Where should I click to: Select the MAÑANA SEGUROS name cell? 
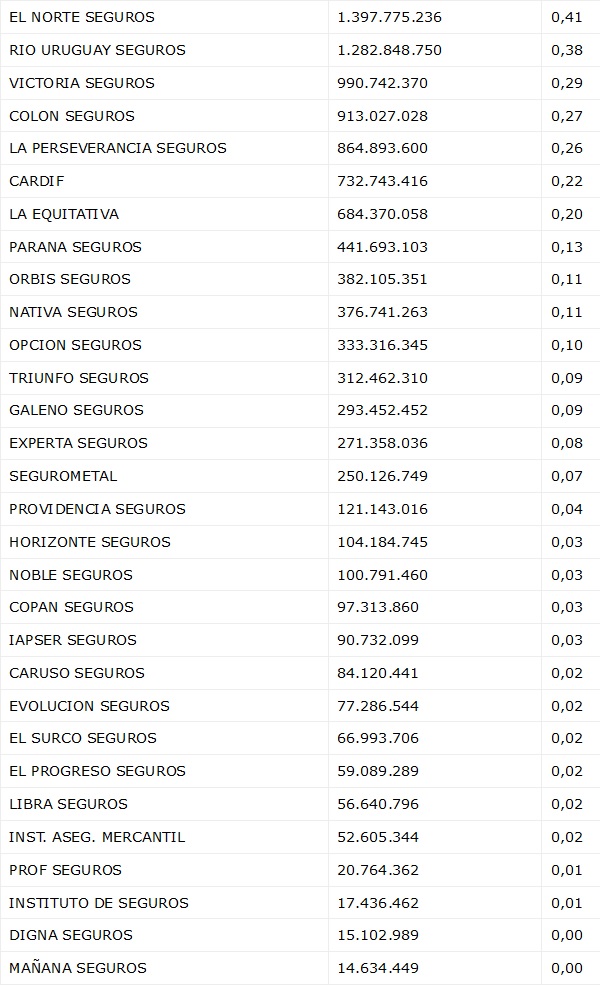tap(78, 968)
